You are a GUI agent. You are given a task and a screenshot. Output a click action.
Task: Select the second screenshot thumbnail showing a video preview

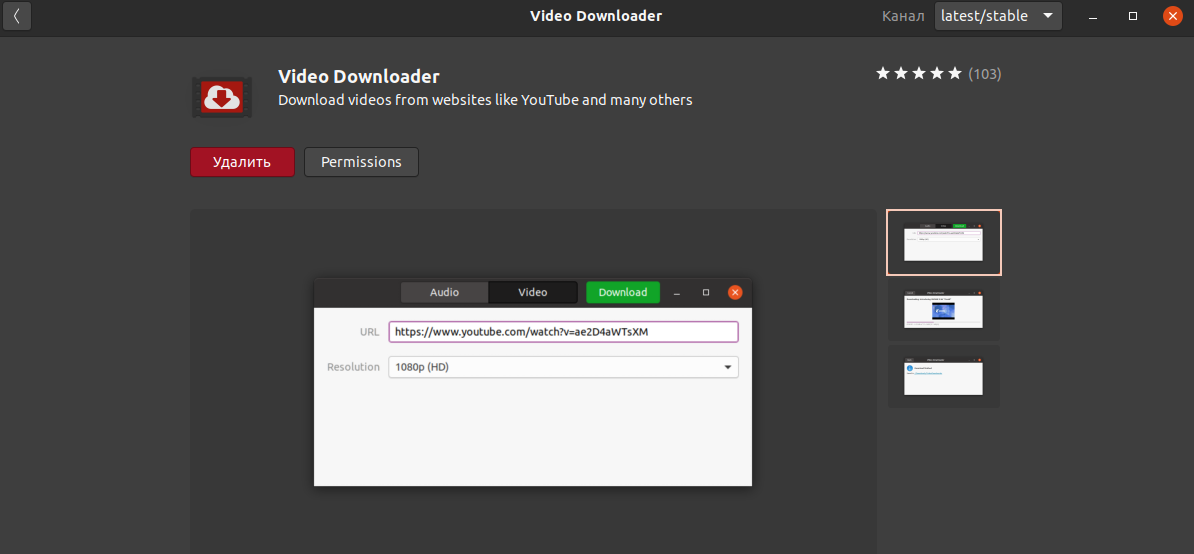coord(943,310)
